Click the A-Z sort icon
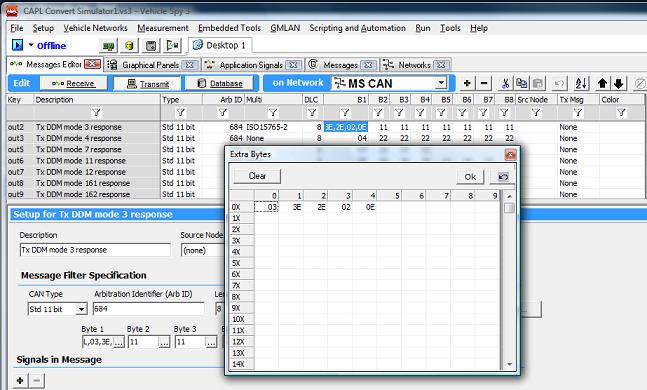The height and width of the screenshot is (390, 647). (581, 83)
